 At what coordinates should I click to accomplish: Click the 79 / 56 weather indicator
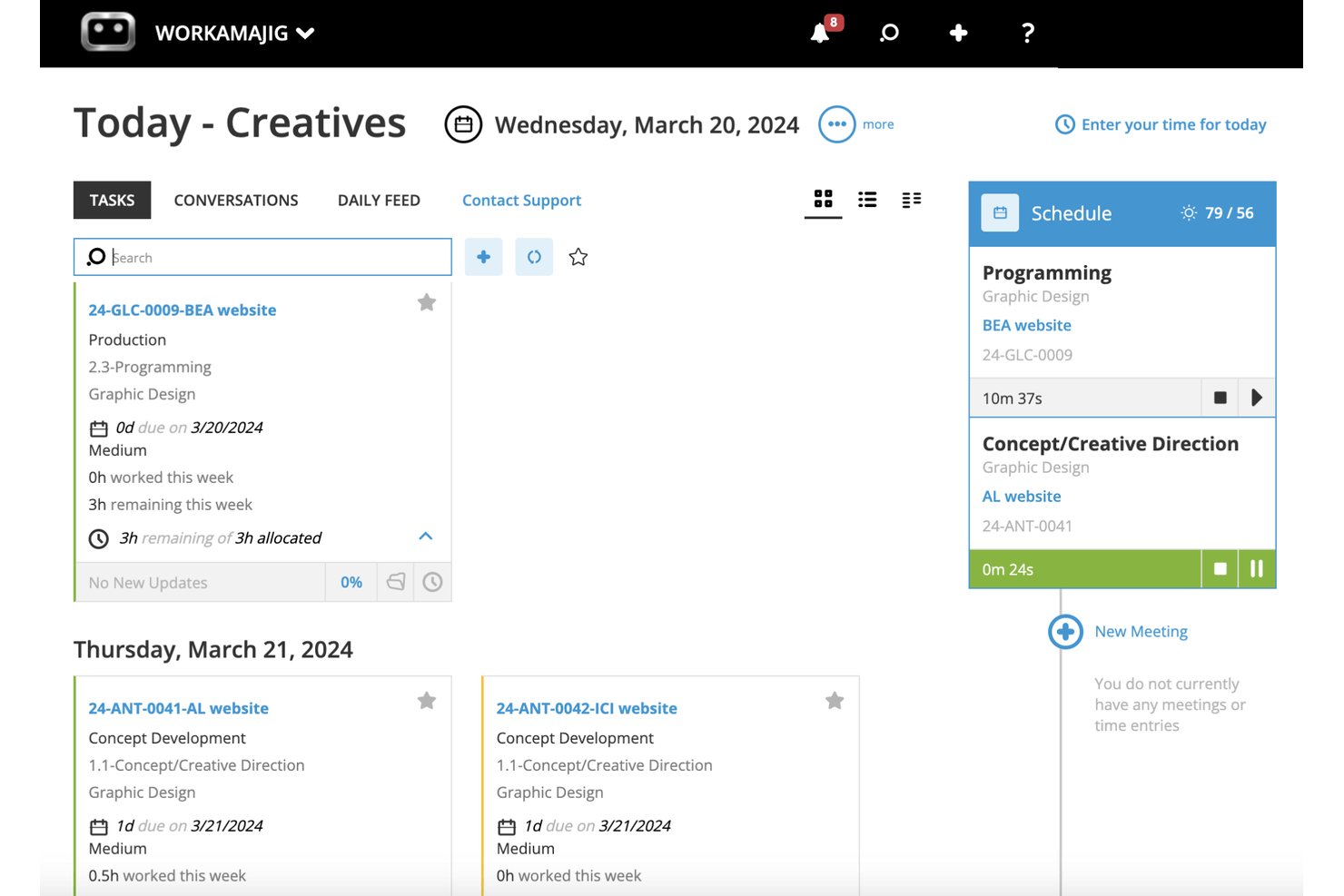(1217, 213)
